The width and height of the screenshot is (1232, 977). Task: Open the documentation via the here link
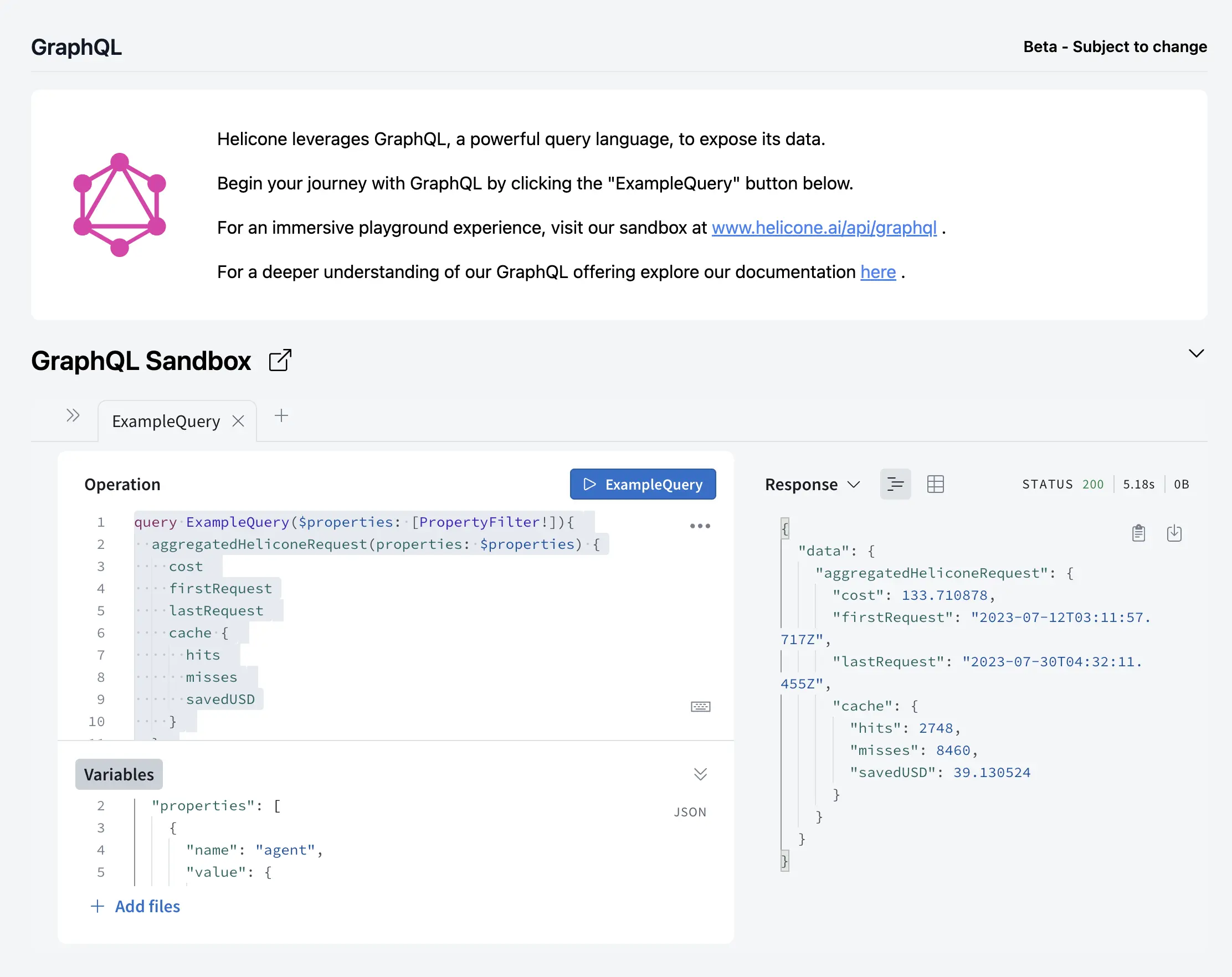click(x=877, y=272)
